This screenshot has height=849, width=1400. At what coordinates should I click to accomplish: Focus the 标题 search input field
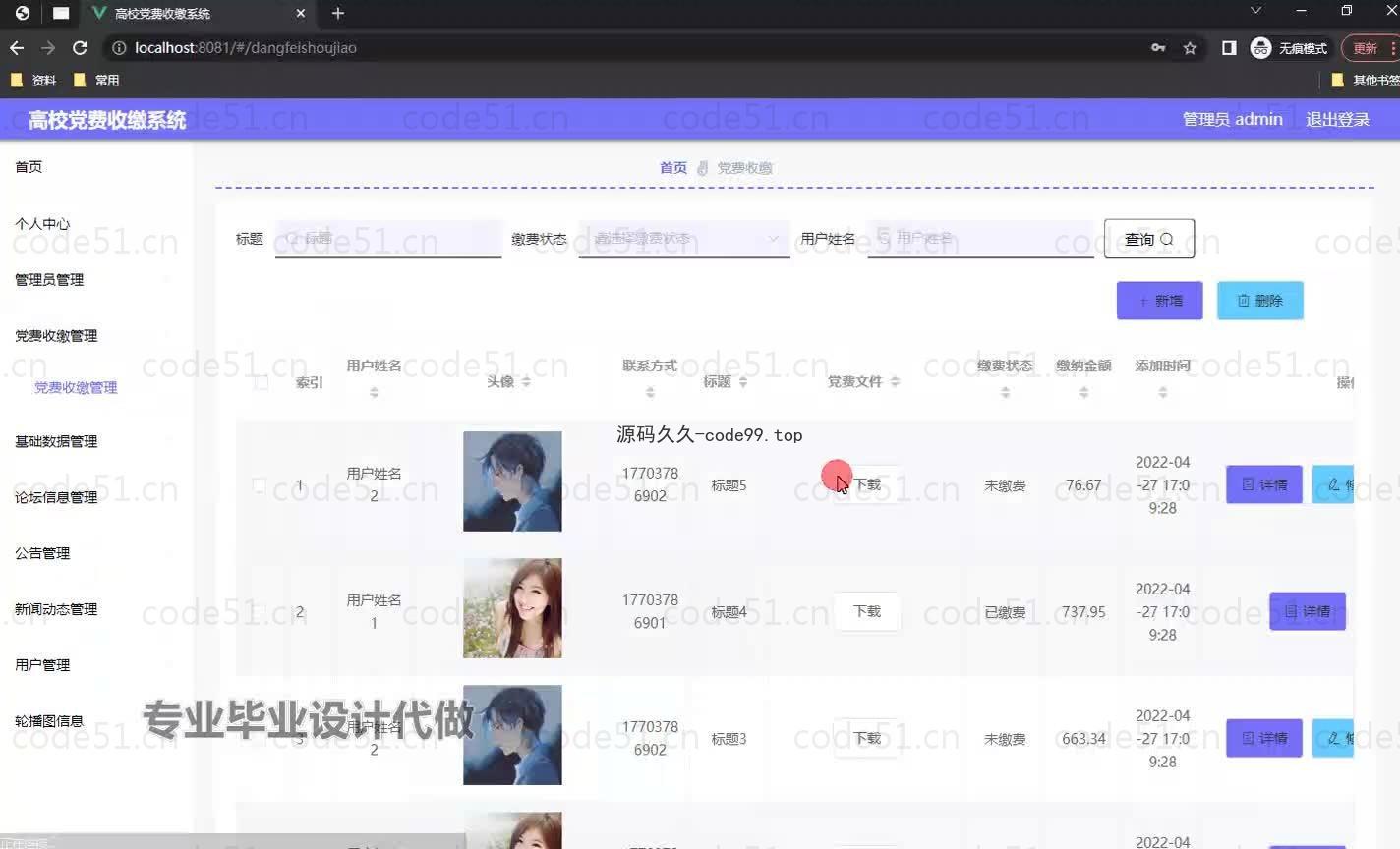click(x=388, y=238)
